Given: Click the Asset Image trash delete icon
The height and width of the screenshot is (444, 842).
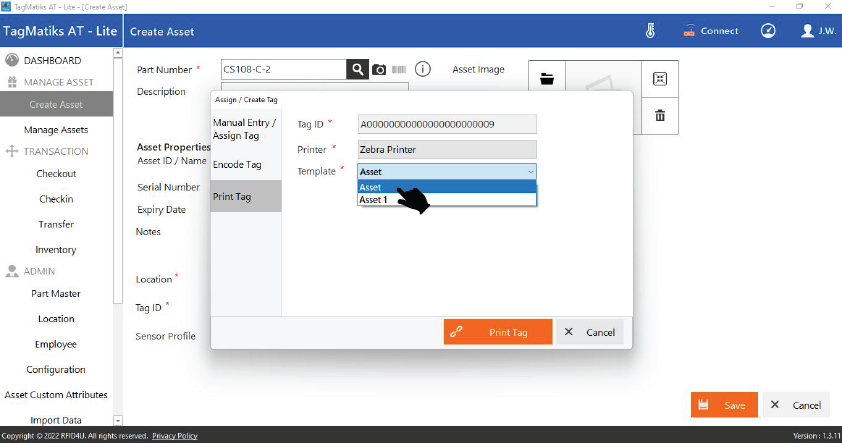Looking at the screenshot, I should tap(660, 115).
